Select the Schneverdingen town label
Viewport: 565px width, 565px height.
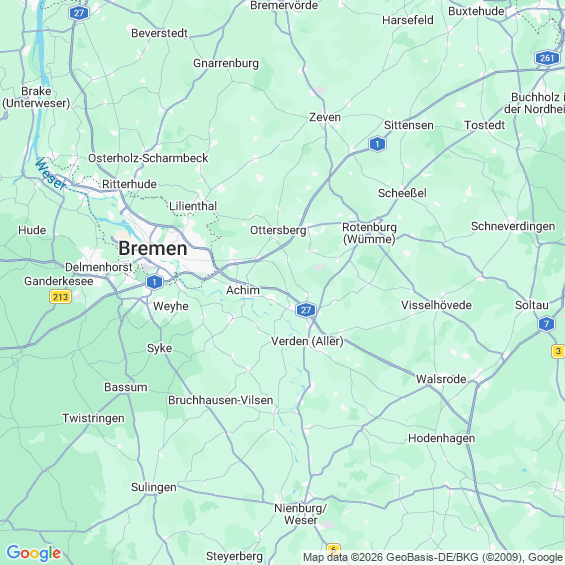tap(513, 226)
